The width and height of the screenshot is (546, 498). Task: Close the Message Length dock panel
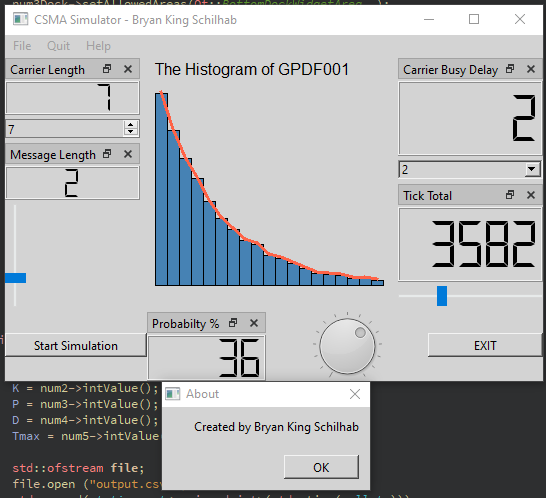tap(128, 154)
